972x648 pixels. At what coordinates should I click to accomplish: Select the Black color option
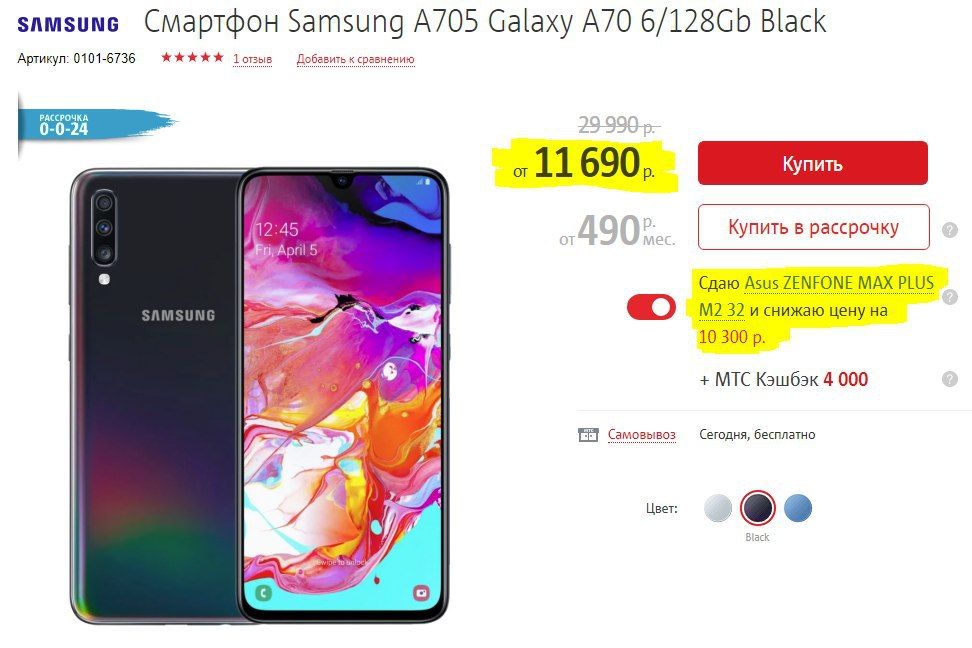758,508
